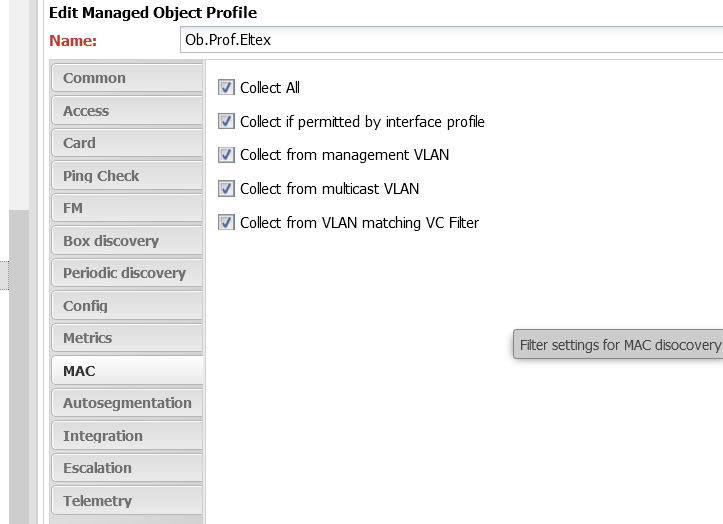Select the Card tab
This screenshot has height=524, width=723.
click(127, 143)
